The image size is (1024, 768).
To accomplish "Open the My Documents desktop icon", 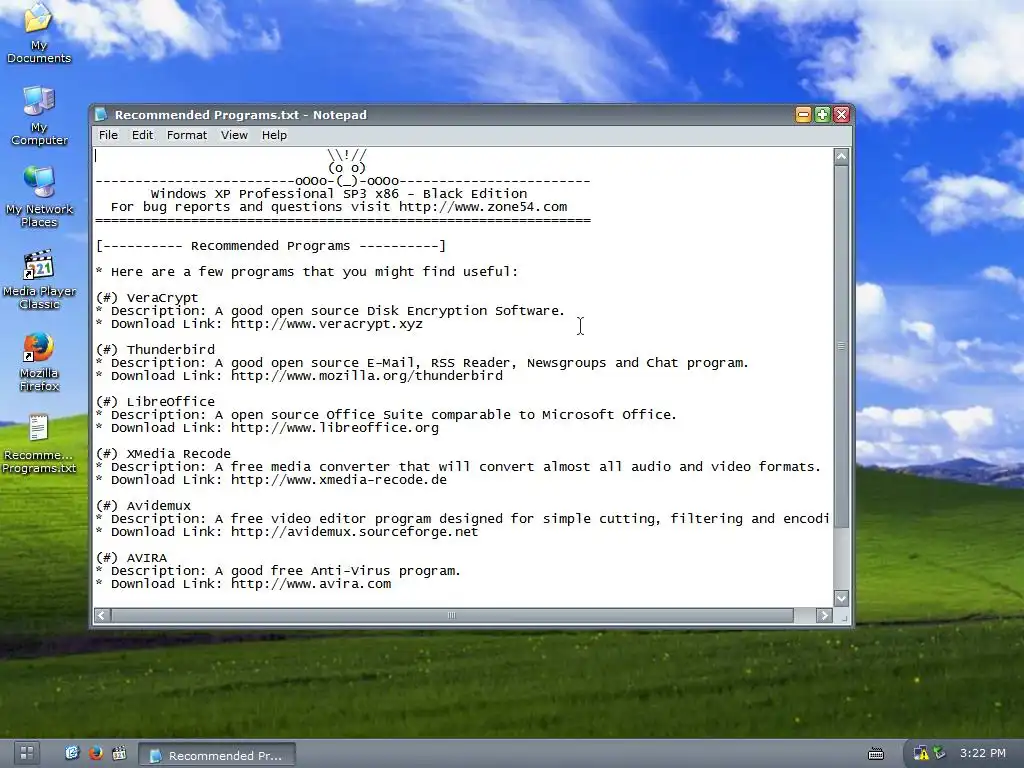I will point(39,33).
